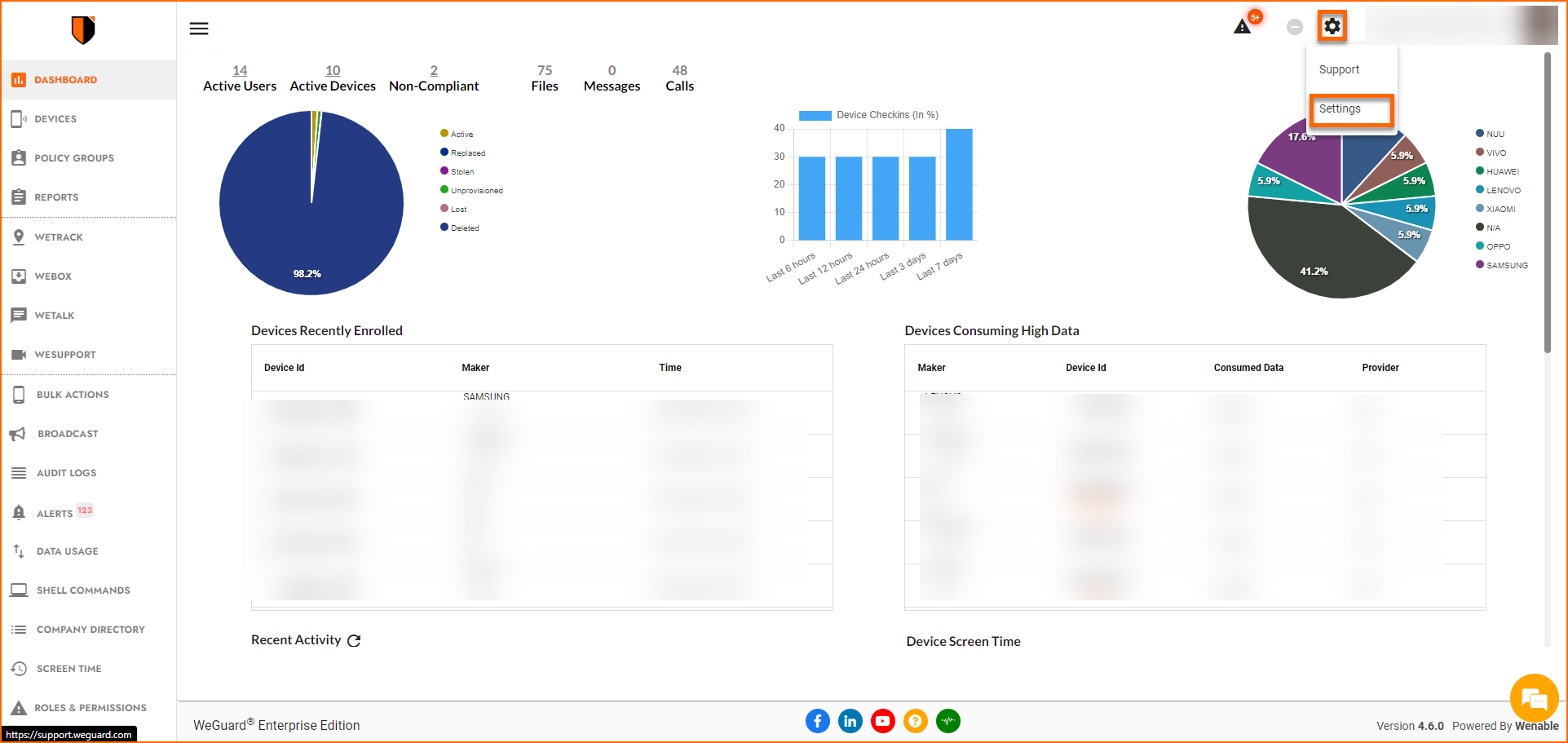This screenshot has width=1568, height=743.
Task: Click the Devices icon in sidebar
Action: pos(19,119)
